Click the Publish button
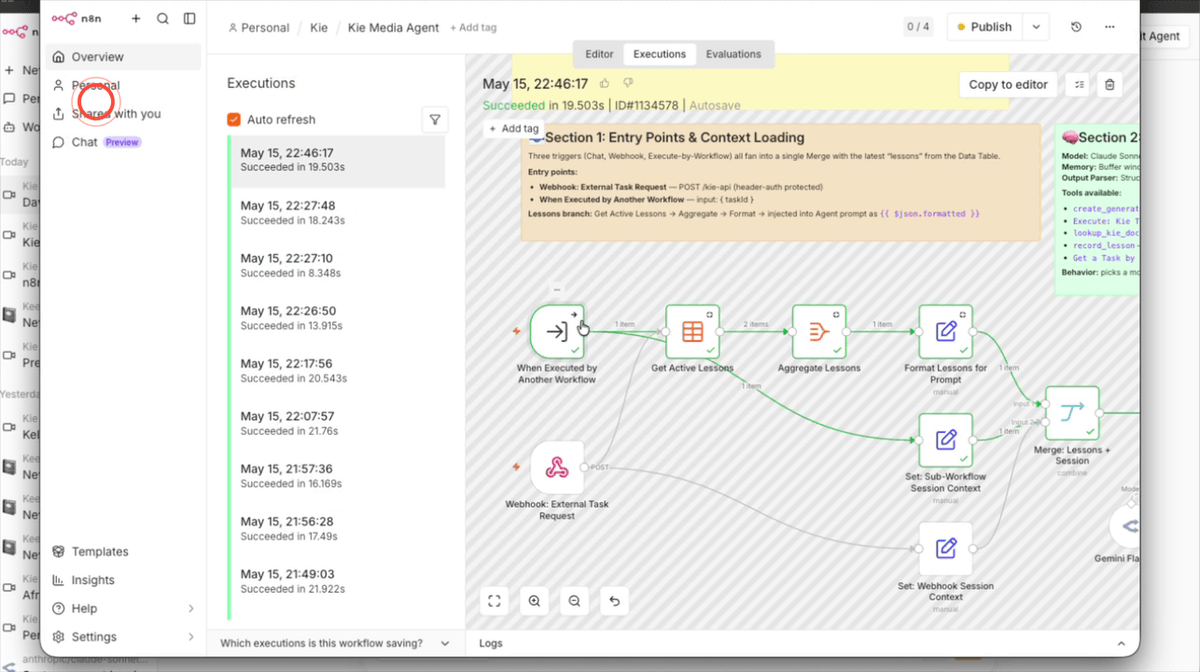The height and width of the screenshot is (672, 1200). pyautogui.click(x=985, y=27)
